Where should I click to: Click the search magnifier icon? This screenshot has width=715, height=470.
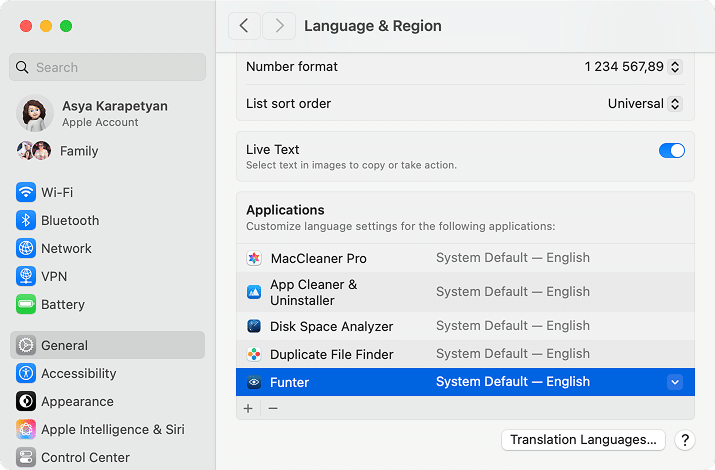tap(22, 67)
